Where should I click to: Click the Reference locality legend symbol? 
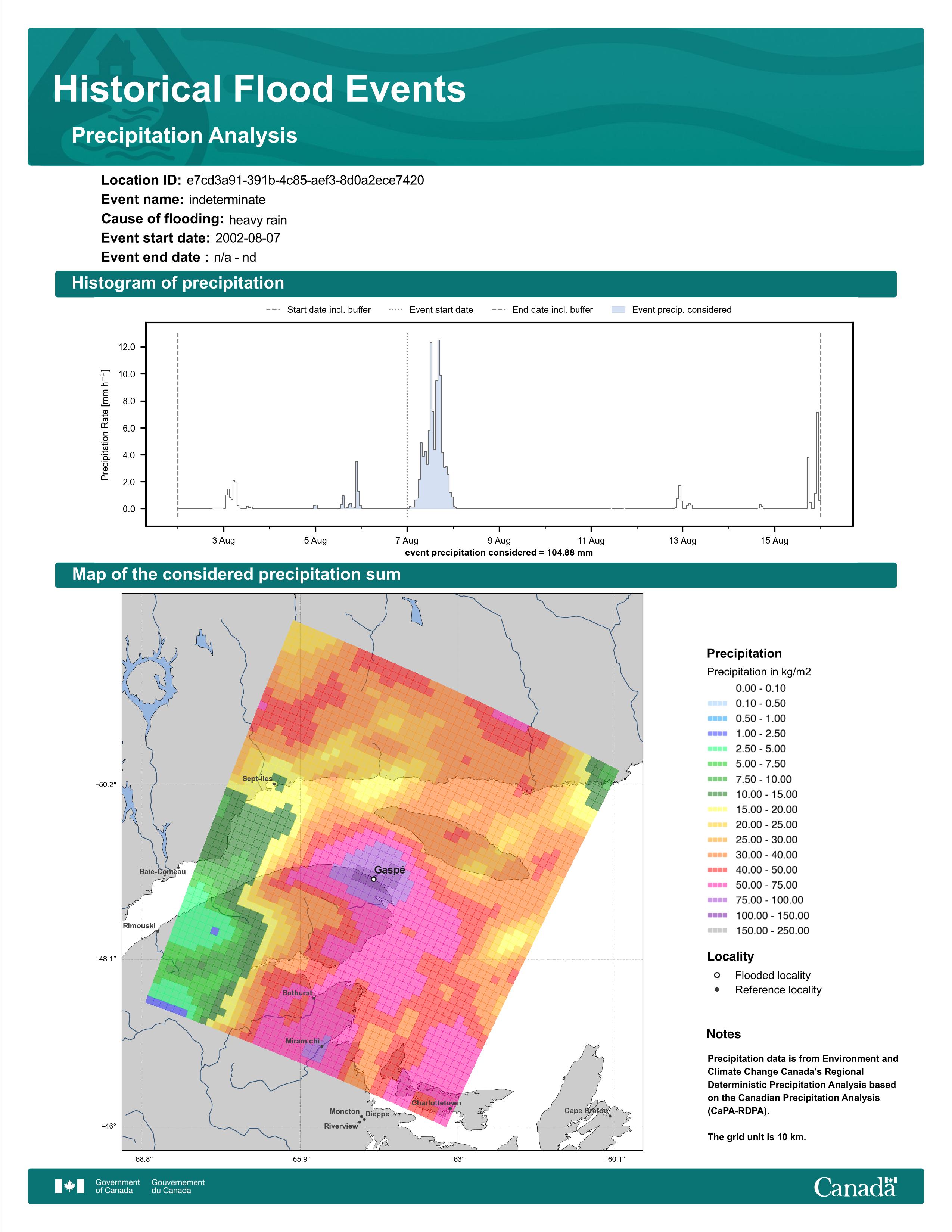(x=717, y=989)
